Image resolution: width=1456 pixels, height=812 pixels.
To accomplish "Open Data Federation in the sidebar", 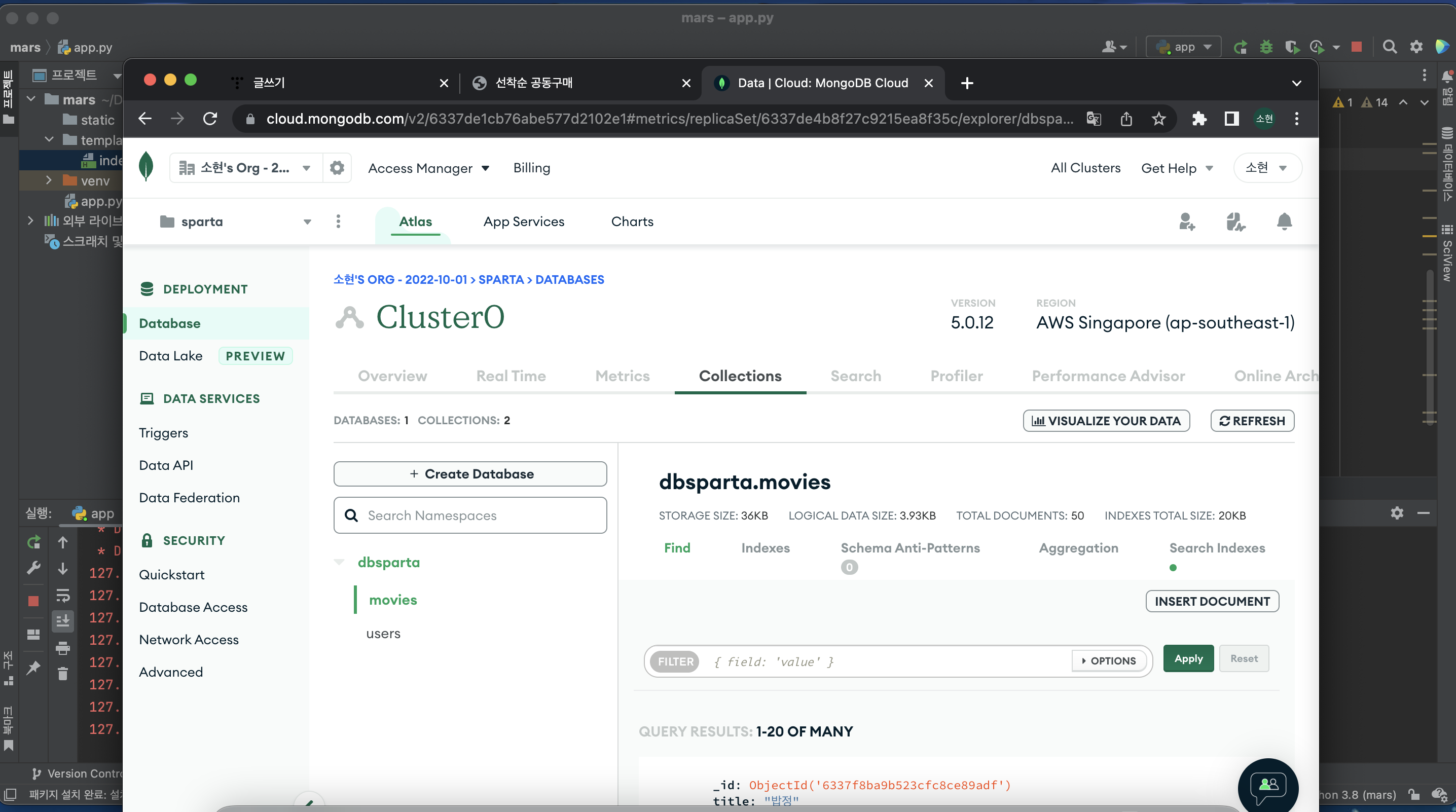I will click(x=189, y=498).
